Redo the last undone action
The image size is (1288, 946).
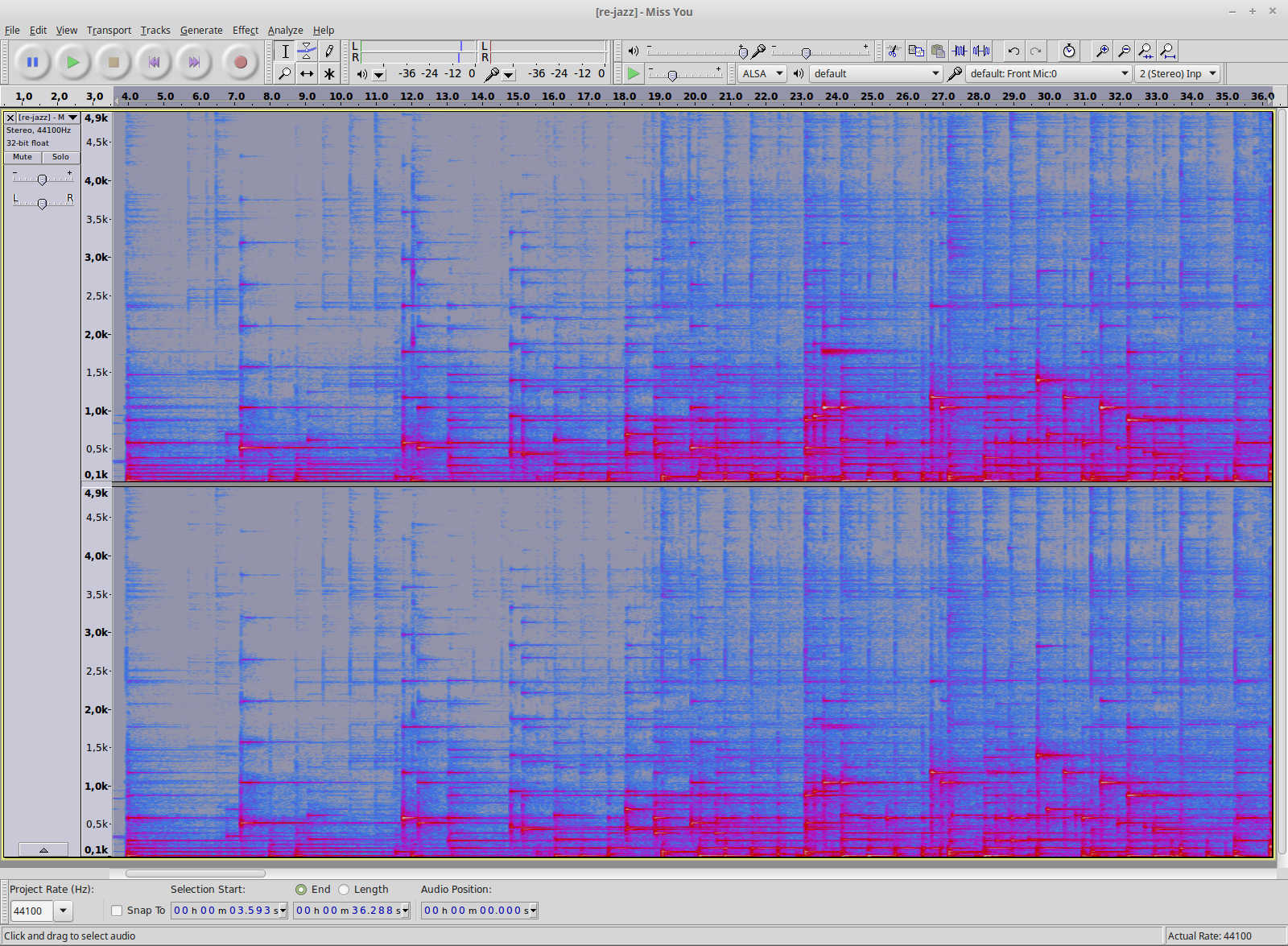coord(1035,51)
